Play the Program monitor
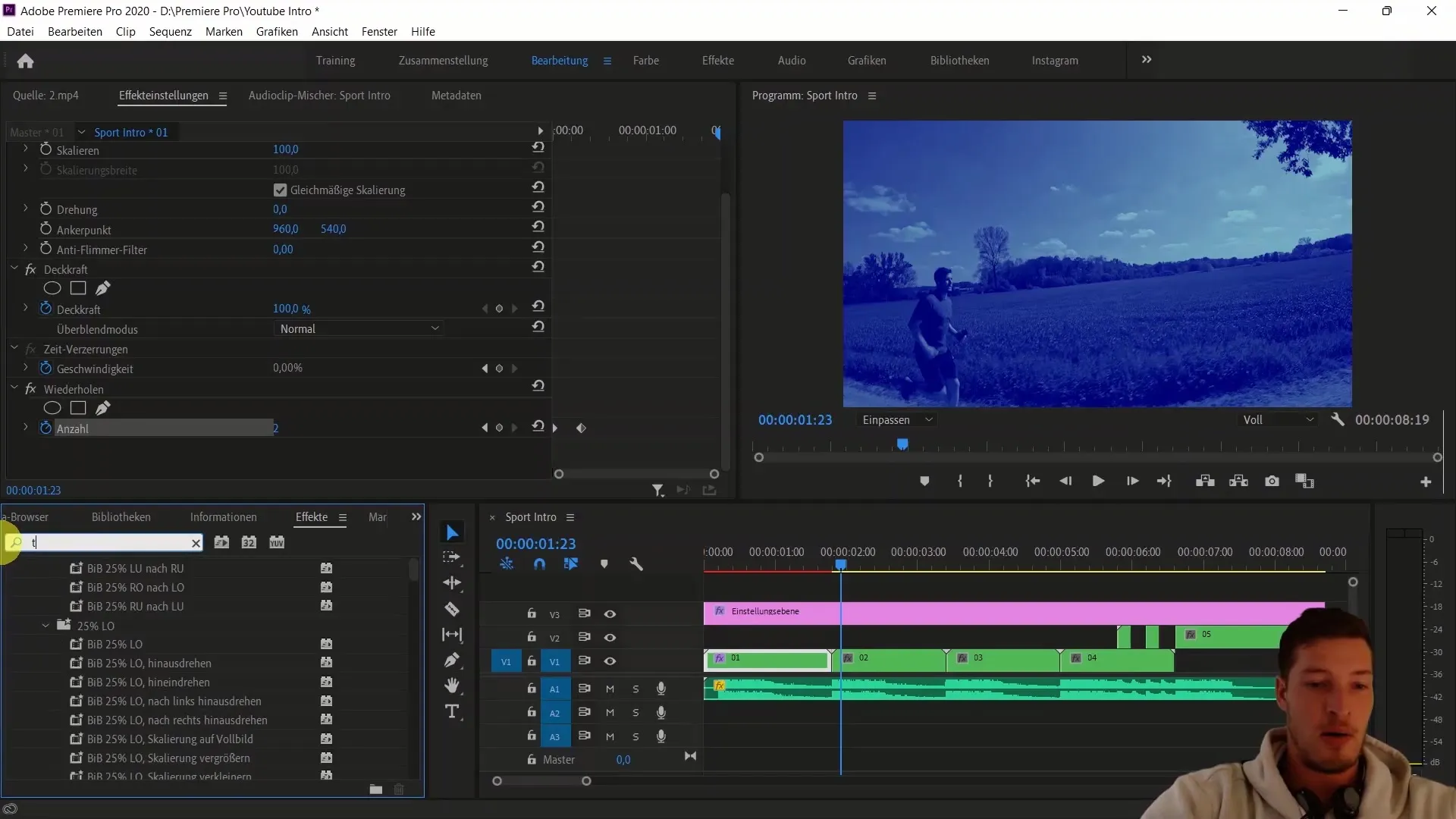This screenshot has height=819, width=1456. click(x=1098, y=481)
